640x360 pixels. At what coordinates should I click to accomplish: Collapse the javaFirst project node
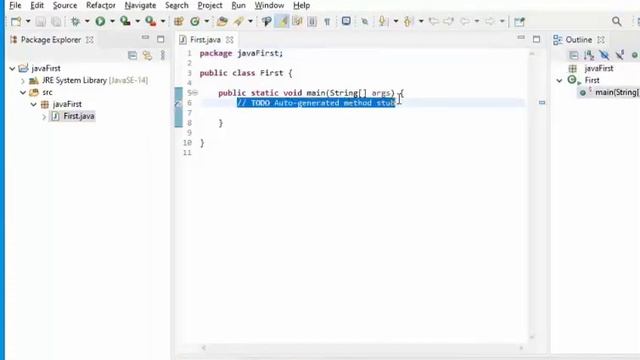click(x=12, y=69)
